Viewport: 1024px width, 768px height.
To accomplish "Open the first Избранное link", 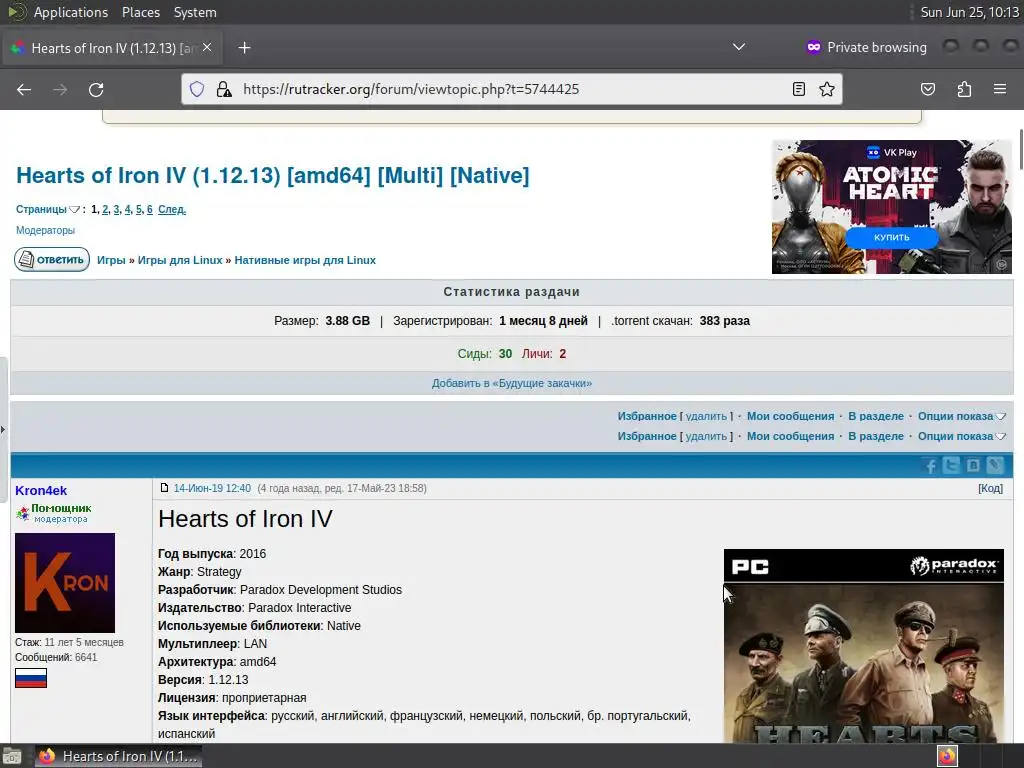I will pos(647,416).
